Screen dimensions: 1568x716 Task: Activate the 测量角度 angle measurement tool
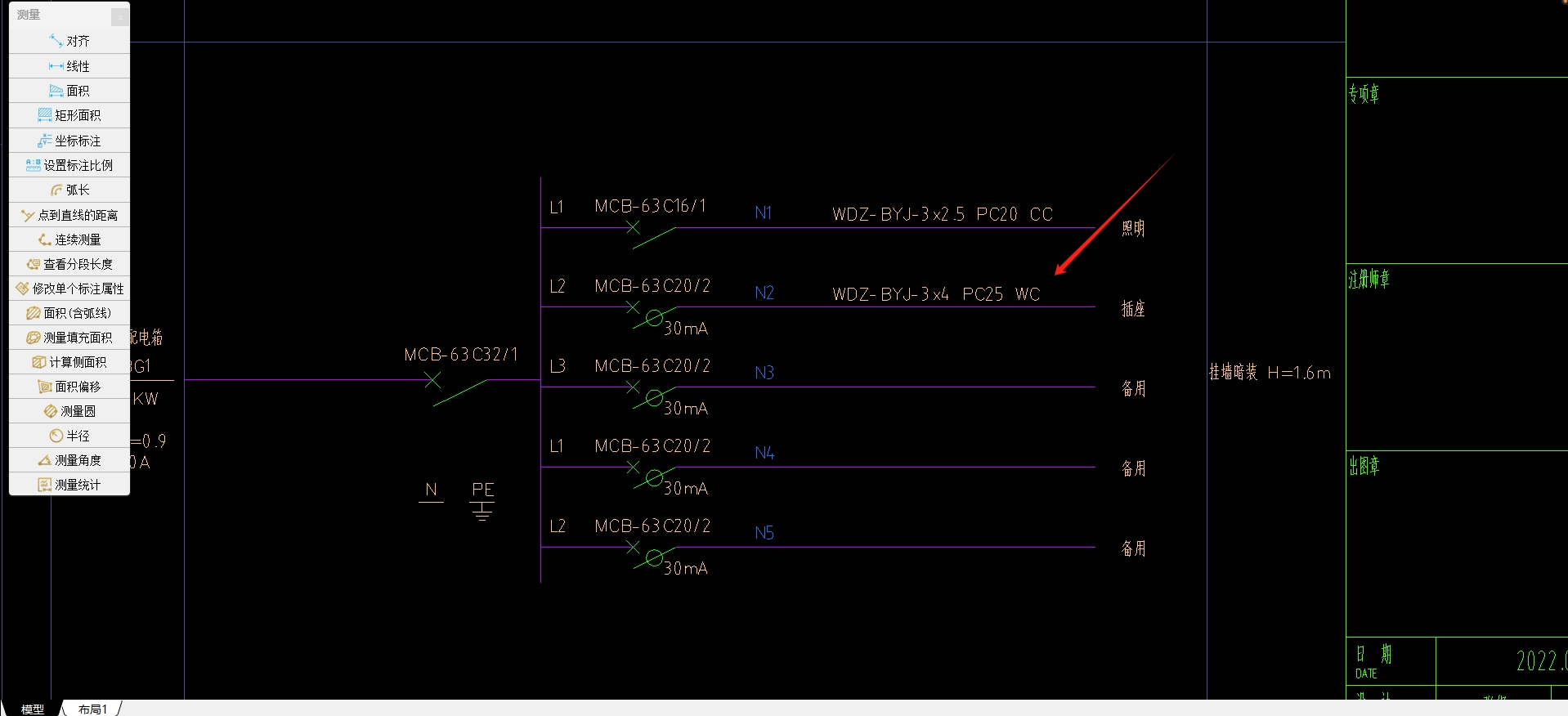(69, 460)
